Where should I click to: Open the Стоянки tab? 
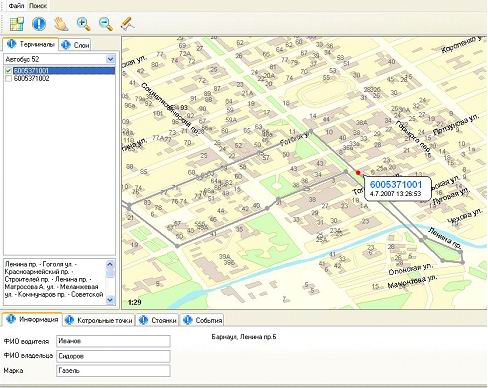[x=157, y=320]
